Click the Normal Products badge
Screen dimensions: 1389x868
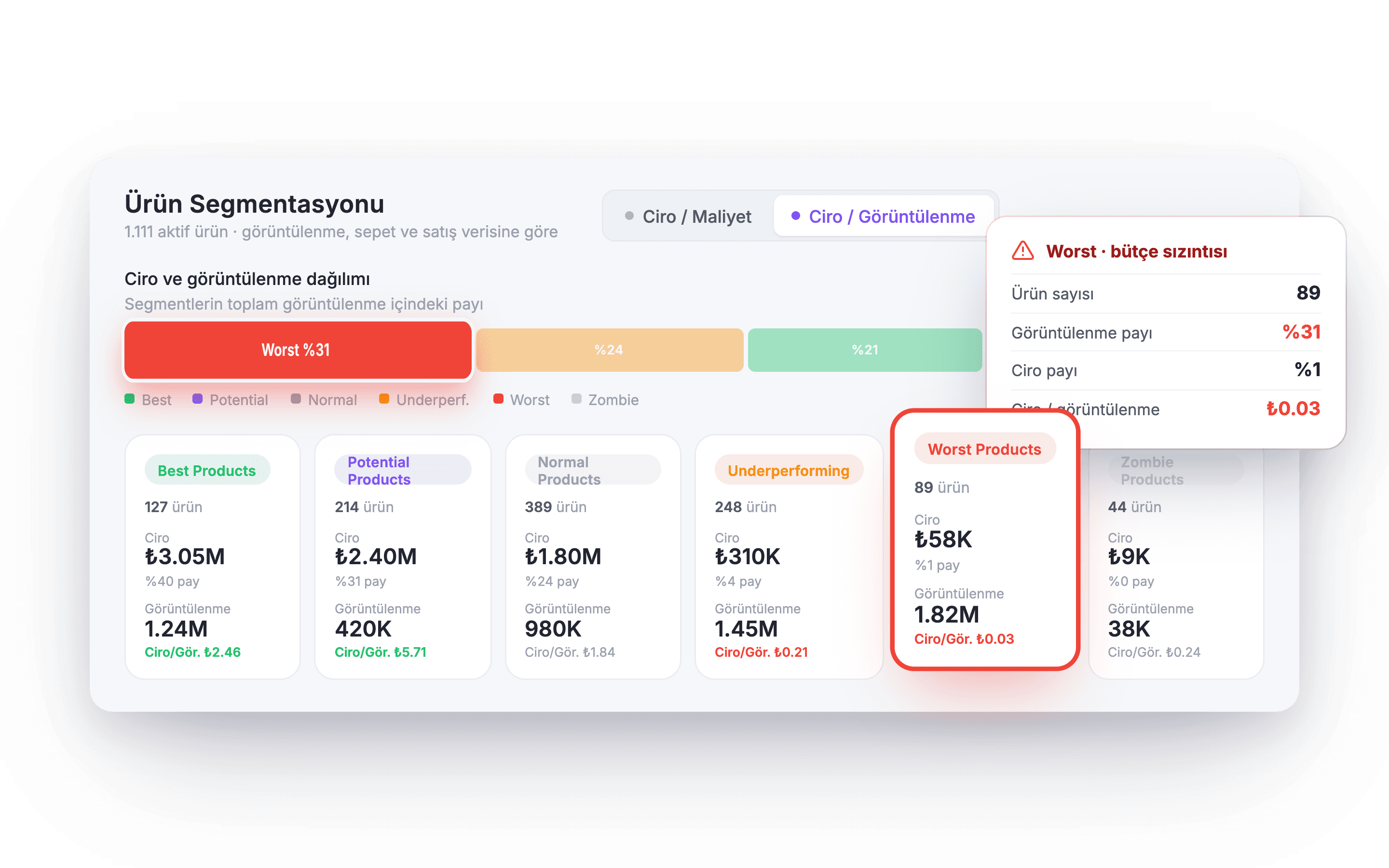click(x=593, y=470)
